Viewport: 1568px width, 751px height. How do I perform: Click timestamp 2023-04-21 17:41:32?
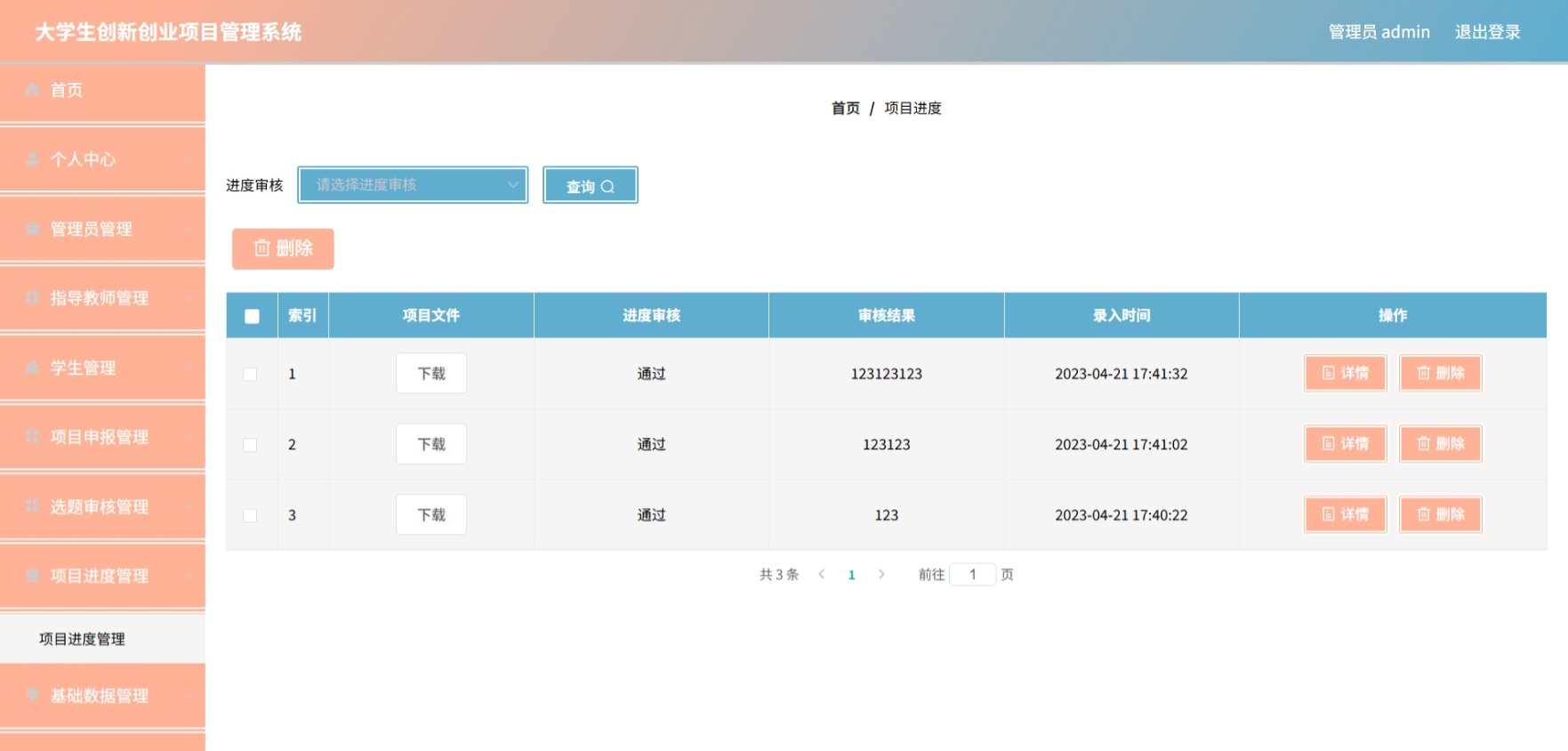1122,374
